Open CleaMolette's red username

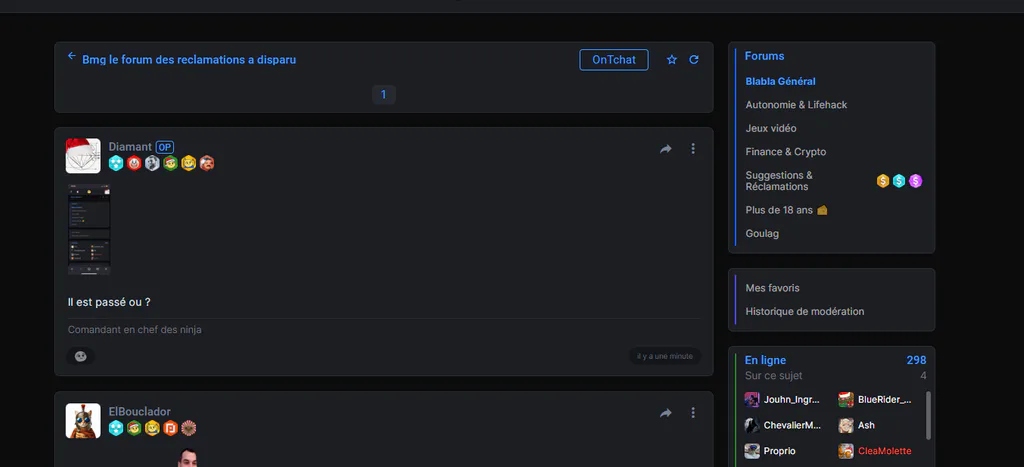(884, 451)
